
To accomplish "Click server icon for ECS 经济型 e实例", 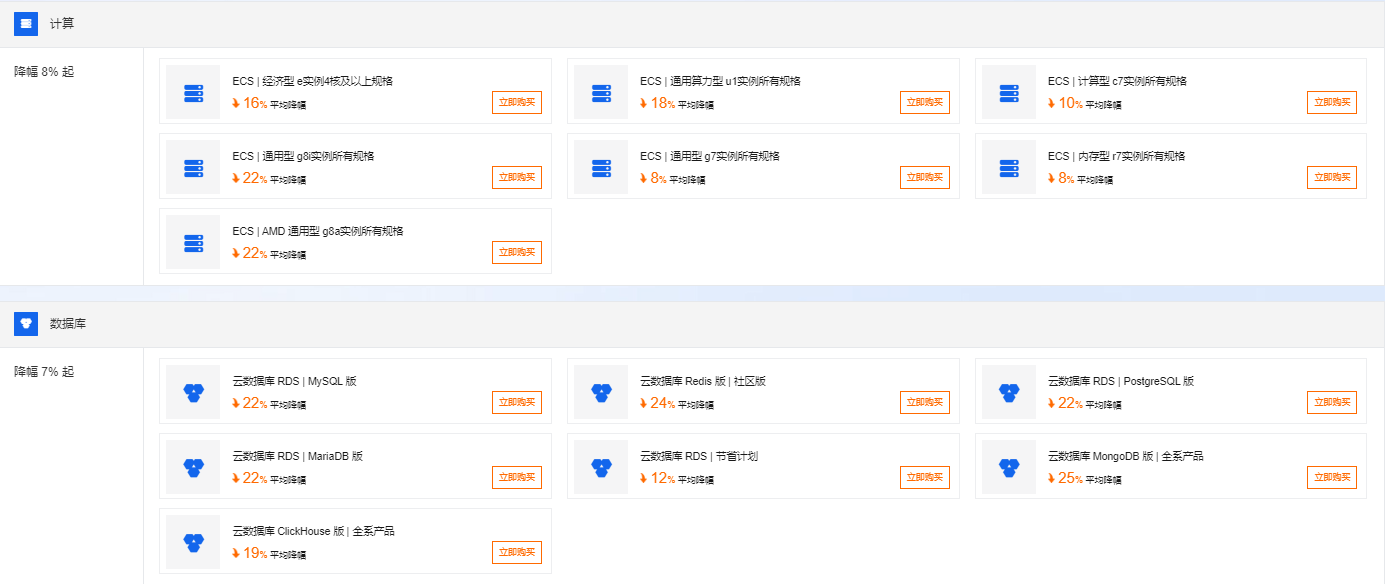I will tap(193, 93).
